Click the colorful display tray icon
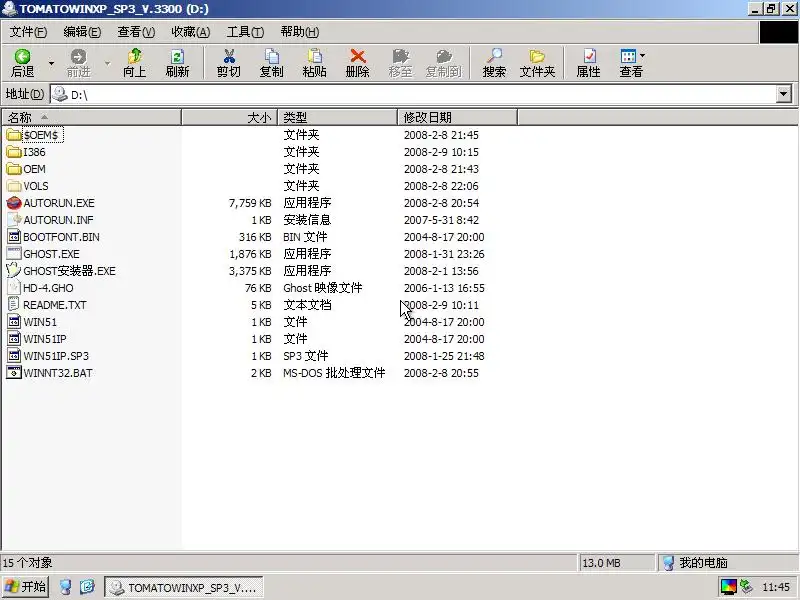Screen dimensions: 800x600 (x=729, y=587)
